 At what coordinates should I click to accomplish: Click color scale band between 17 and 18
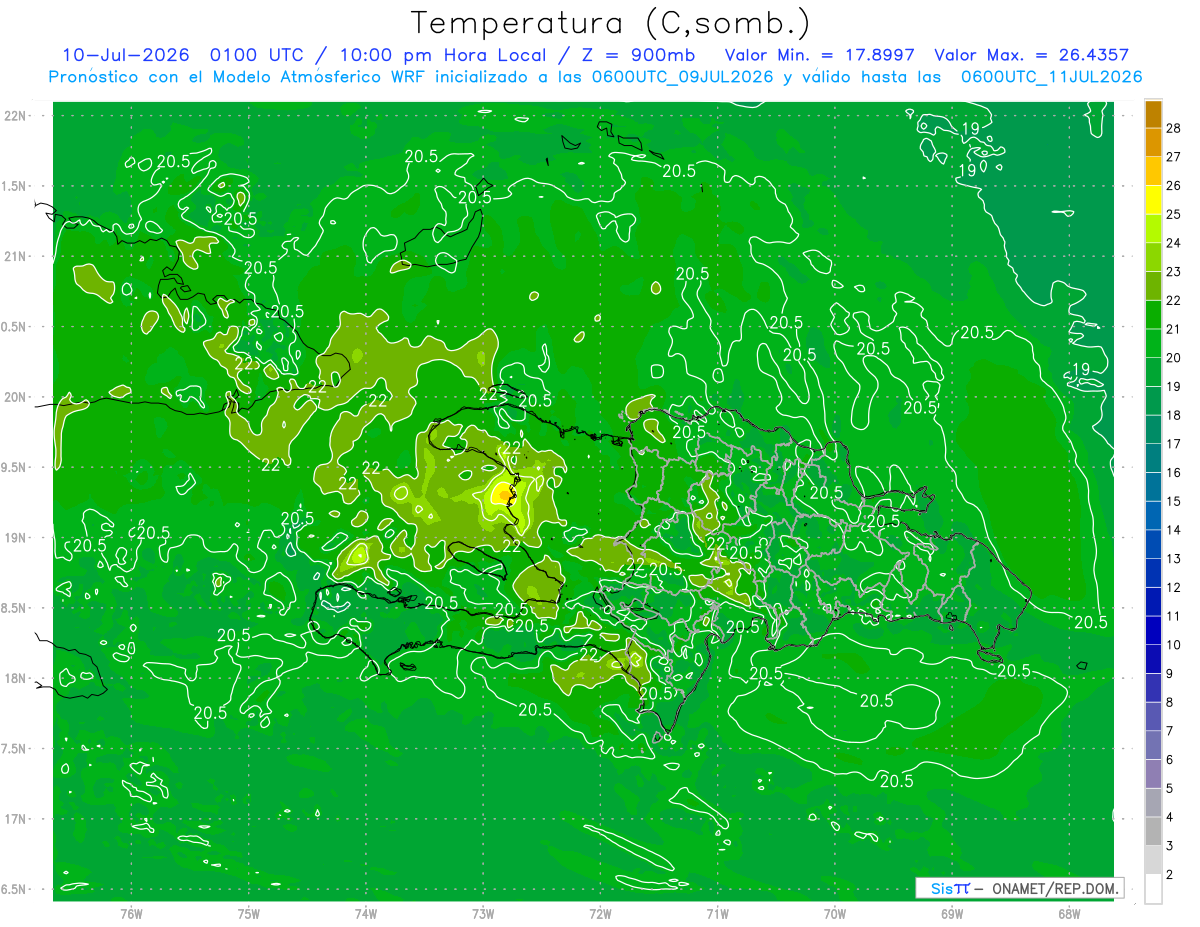(1153, 430)
